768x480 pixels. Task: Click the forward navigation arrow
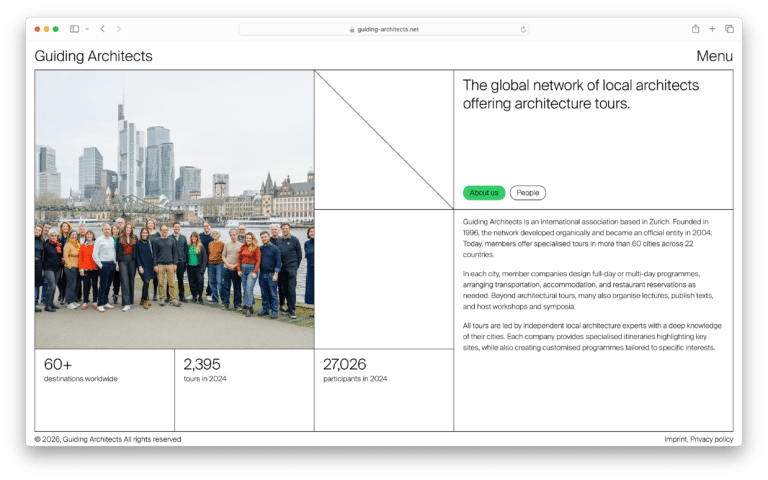[x=118, y=29]
